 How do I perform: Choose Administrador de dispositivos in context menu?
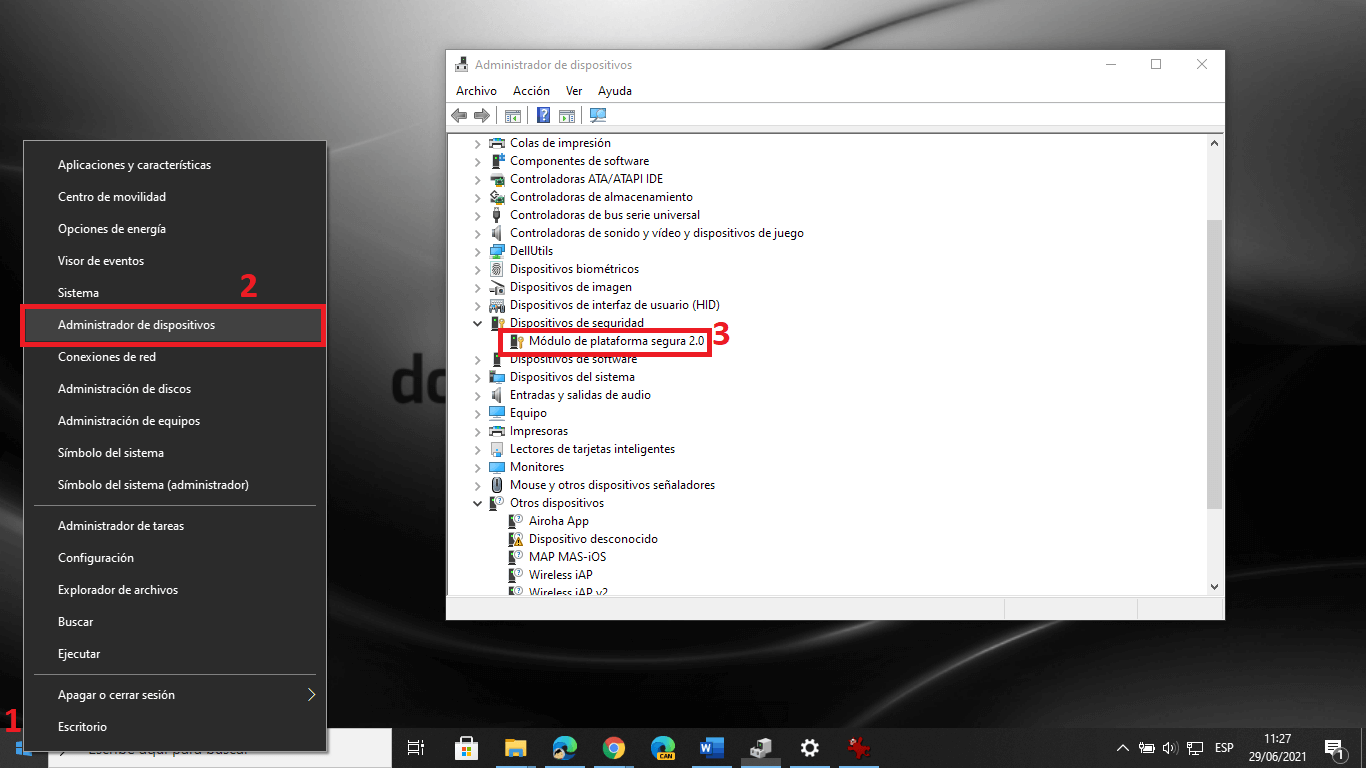[174, 325]
